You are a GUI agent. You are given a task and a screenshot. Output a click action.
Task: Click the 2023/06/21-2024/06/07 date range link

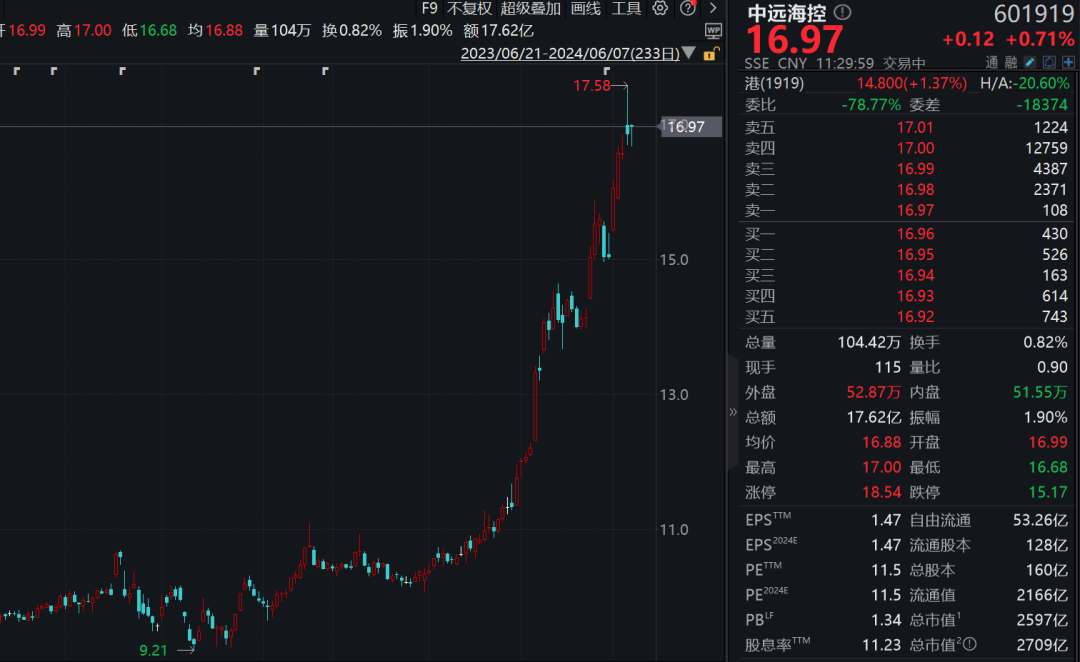[570, 53]
